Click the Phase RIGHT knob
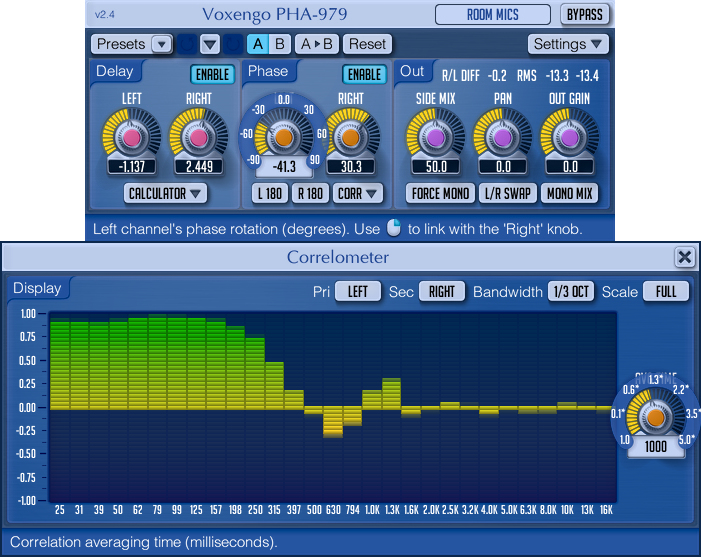The width and height of the screenshot is (701, 557). tap(350, 137)
